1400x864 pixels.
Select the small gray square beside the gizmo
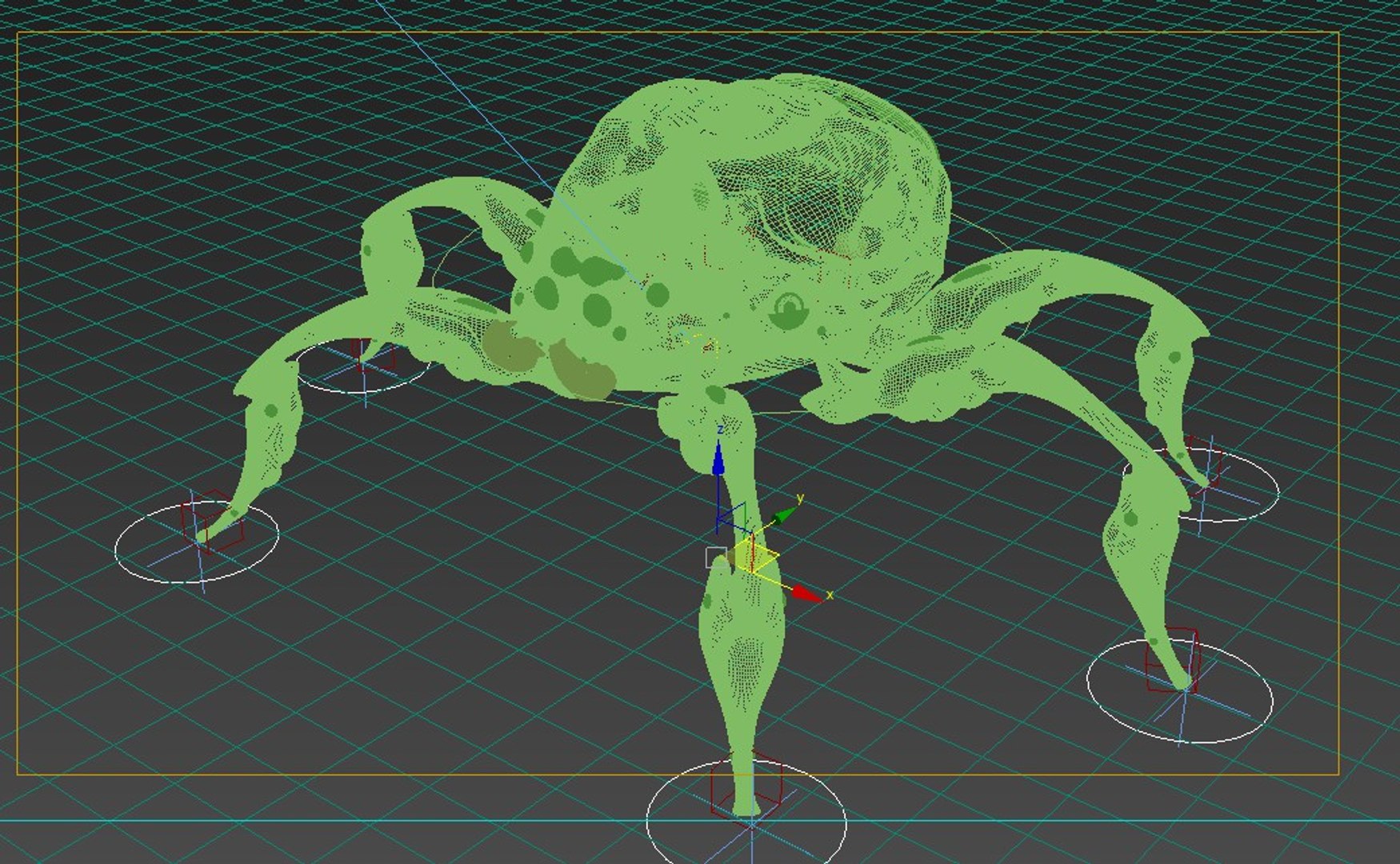(x=716, y=558)
